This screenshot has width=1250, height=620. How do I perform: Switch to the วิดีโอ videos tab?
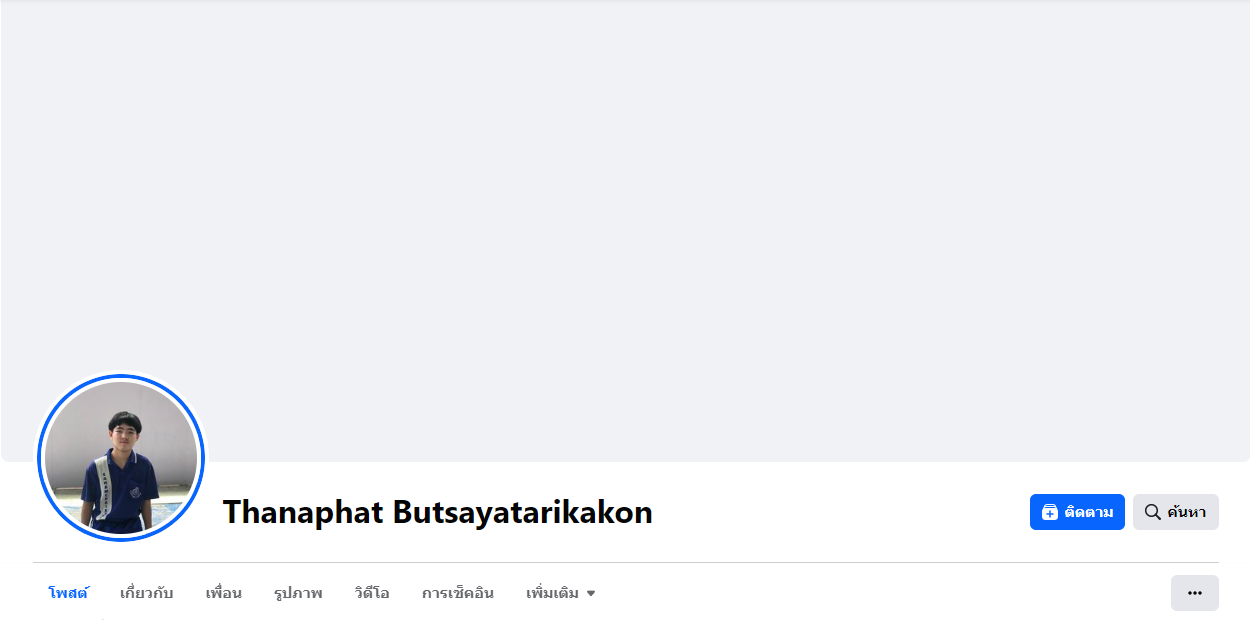372,593
